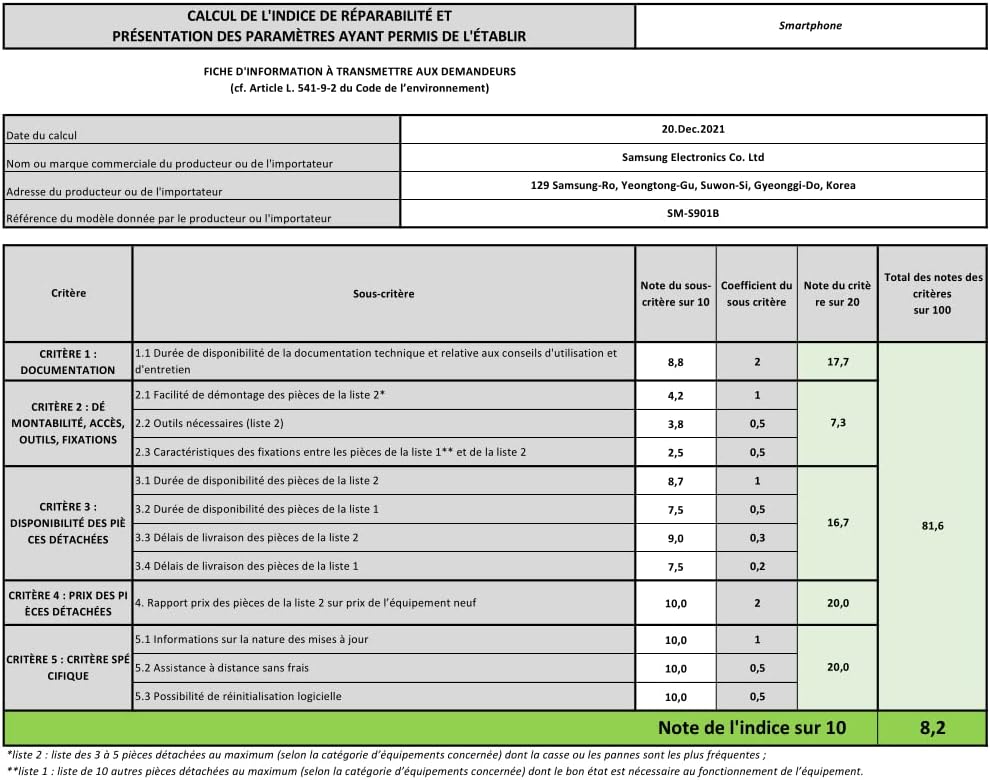990x780 pixels.
Task: Click the Critère 4 Prix des pièces header
Action: coord(68,603)
